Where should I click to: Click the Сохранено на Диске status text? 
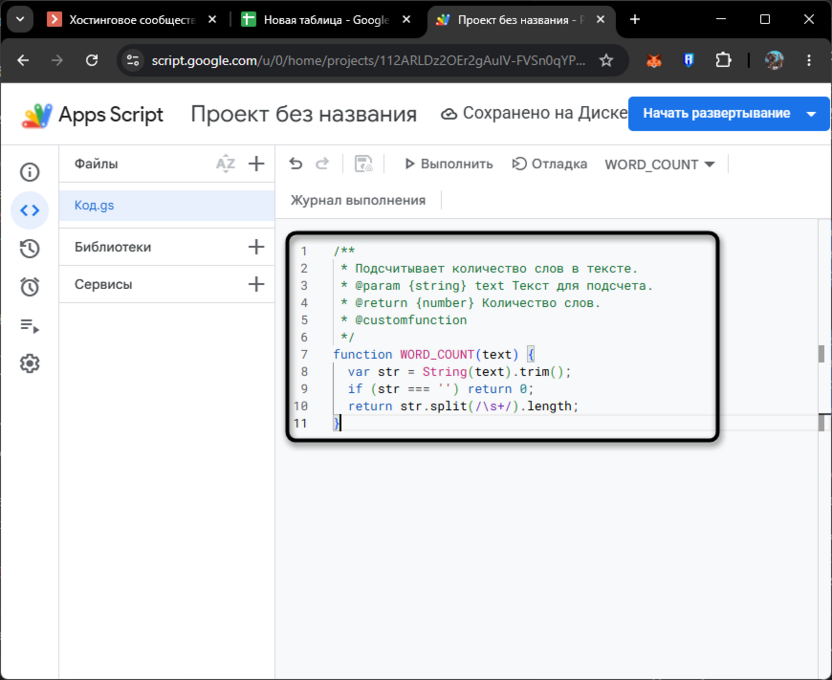tap(545, 113)
